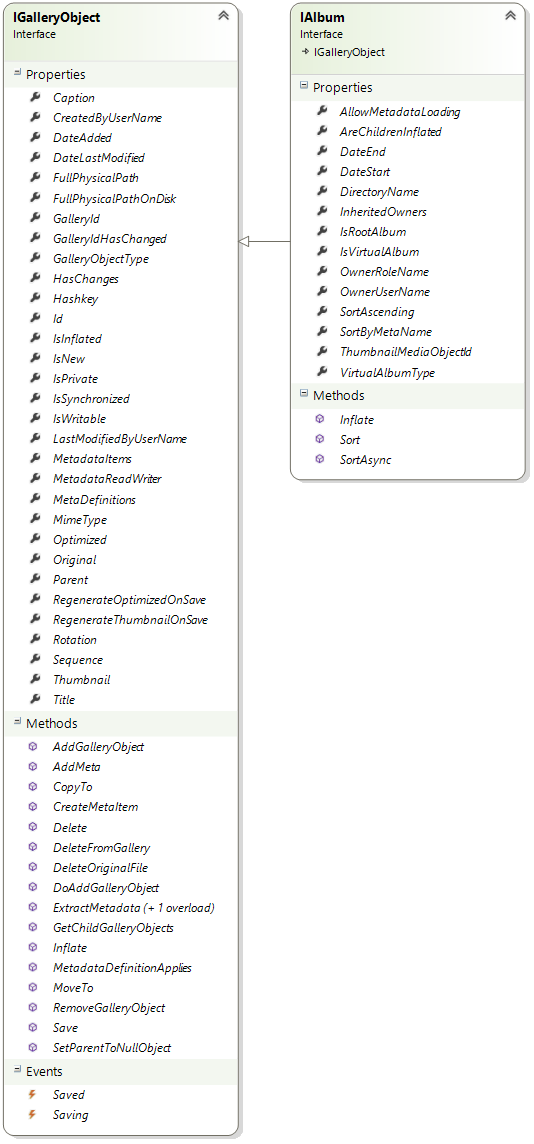
Task: Click the lightning icon next to Saving event
Action: pyautogui.click(x=32, y=1115)
